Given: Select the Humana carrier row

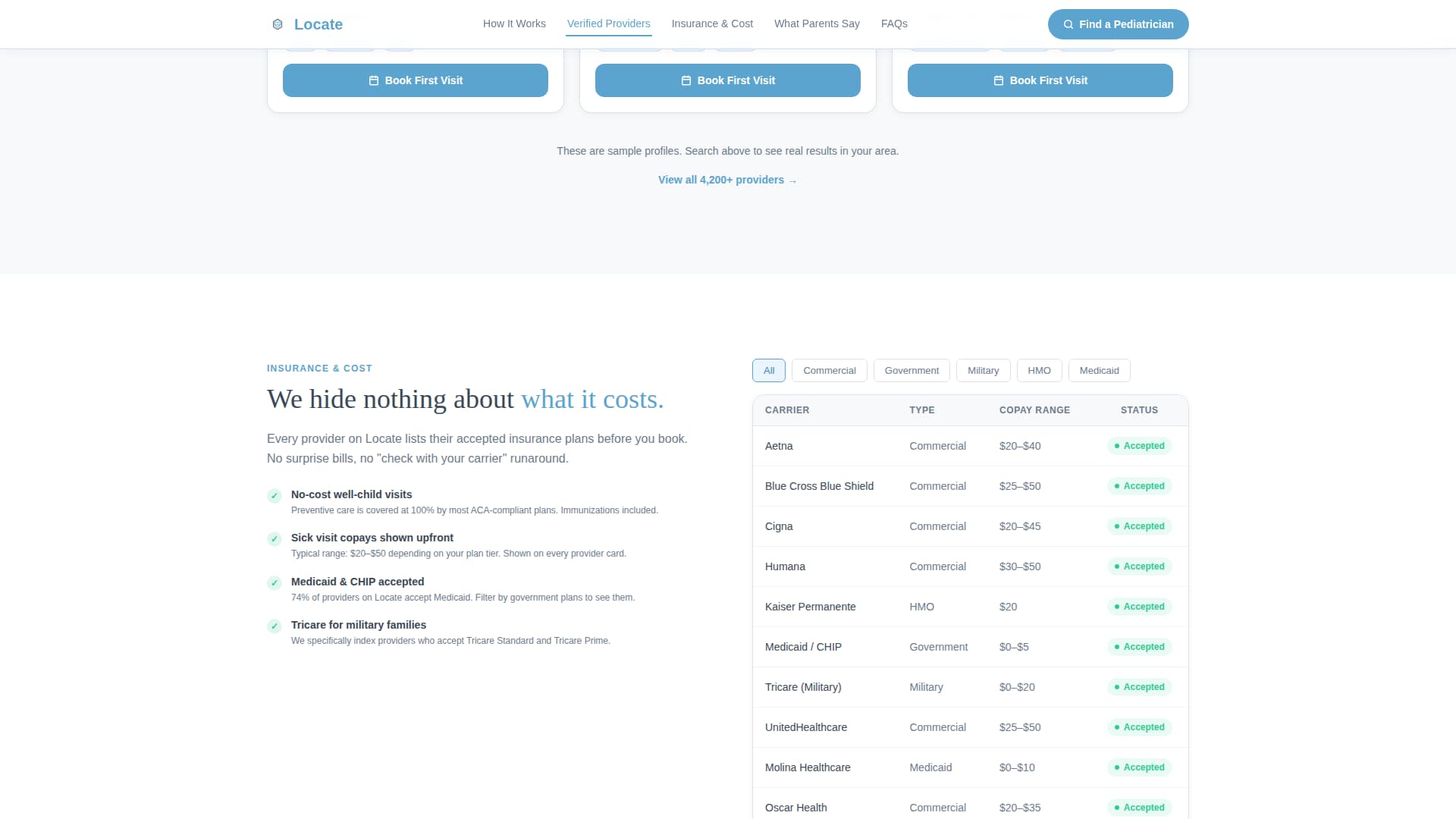Looking at the screenshot, I should 971,566.
